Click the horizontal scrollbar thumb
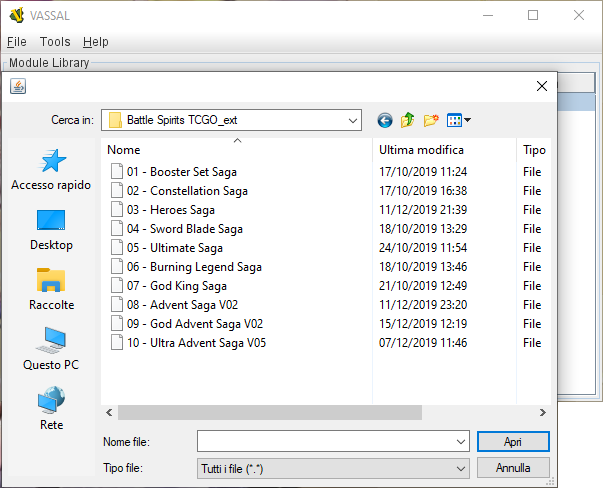 [270, 412]
